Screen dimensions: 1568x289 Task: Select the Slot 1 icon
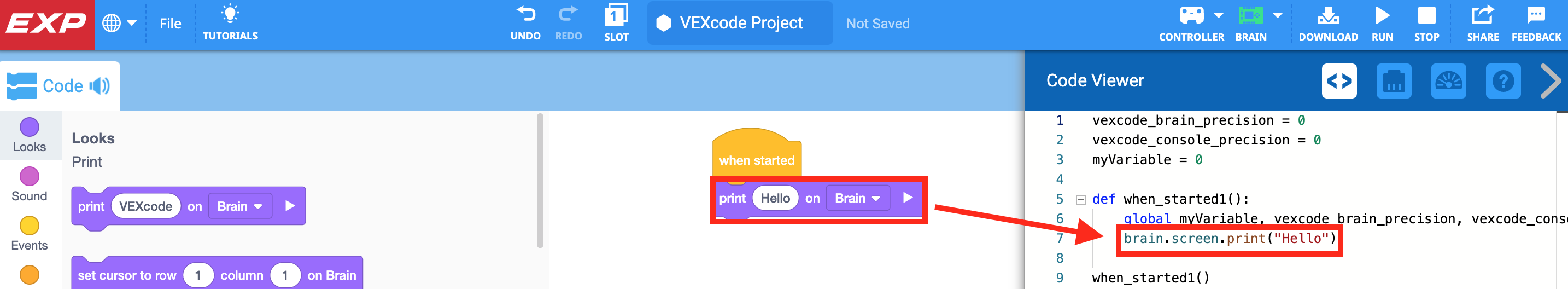(x=616, y=16)
